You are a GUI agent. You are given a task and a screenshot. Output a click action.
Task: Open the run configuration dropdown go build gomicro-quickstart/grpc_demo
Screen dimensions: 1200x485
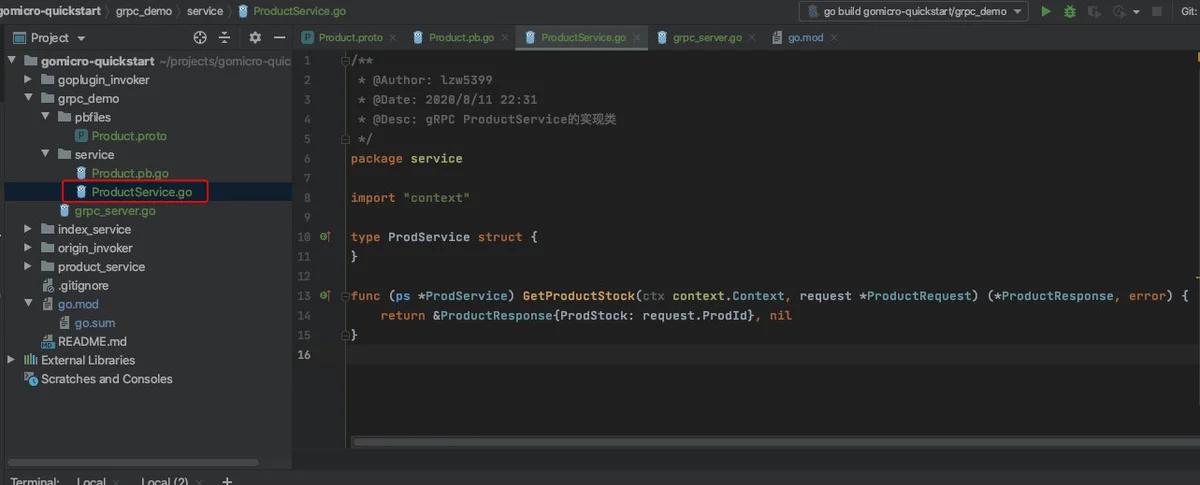[x=914, y=11]
